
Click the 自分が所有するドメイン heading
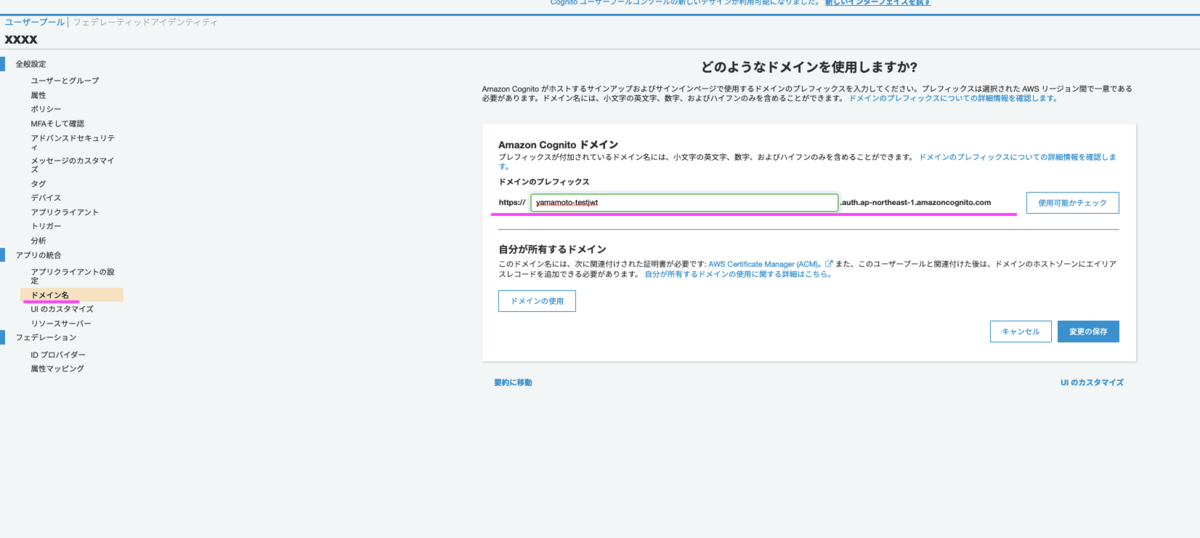[552, 248]
